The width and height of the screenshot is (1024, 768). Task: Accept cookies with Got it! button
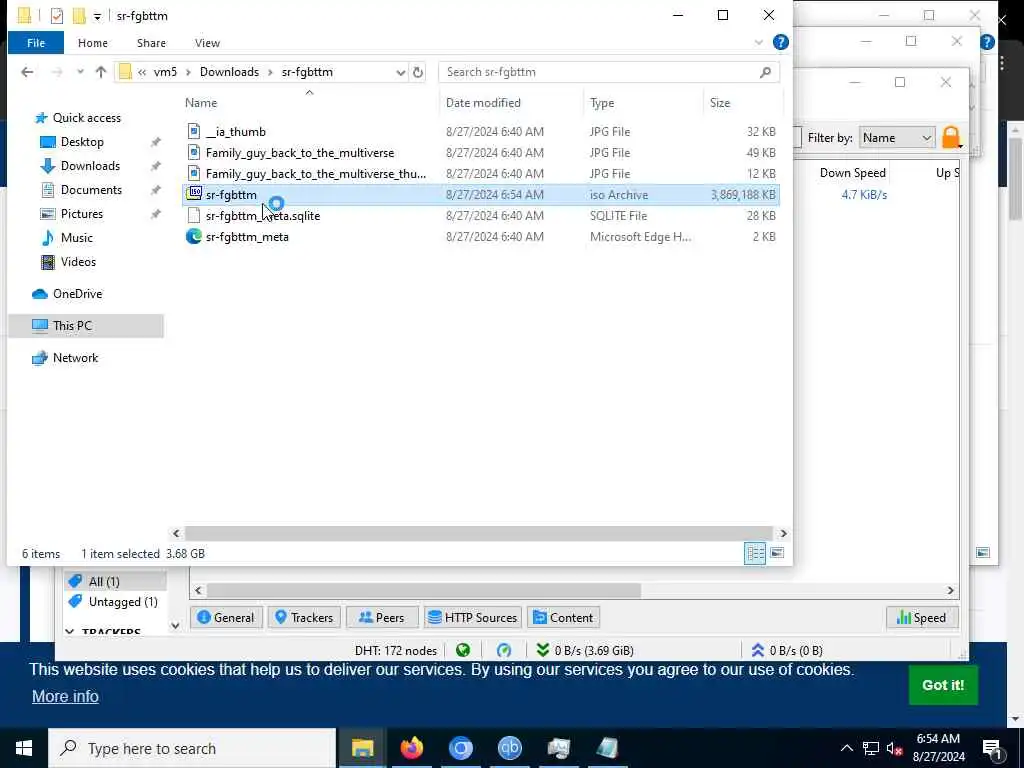pyautogui.click(x=942, y=684)
